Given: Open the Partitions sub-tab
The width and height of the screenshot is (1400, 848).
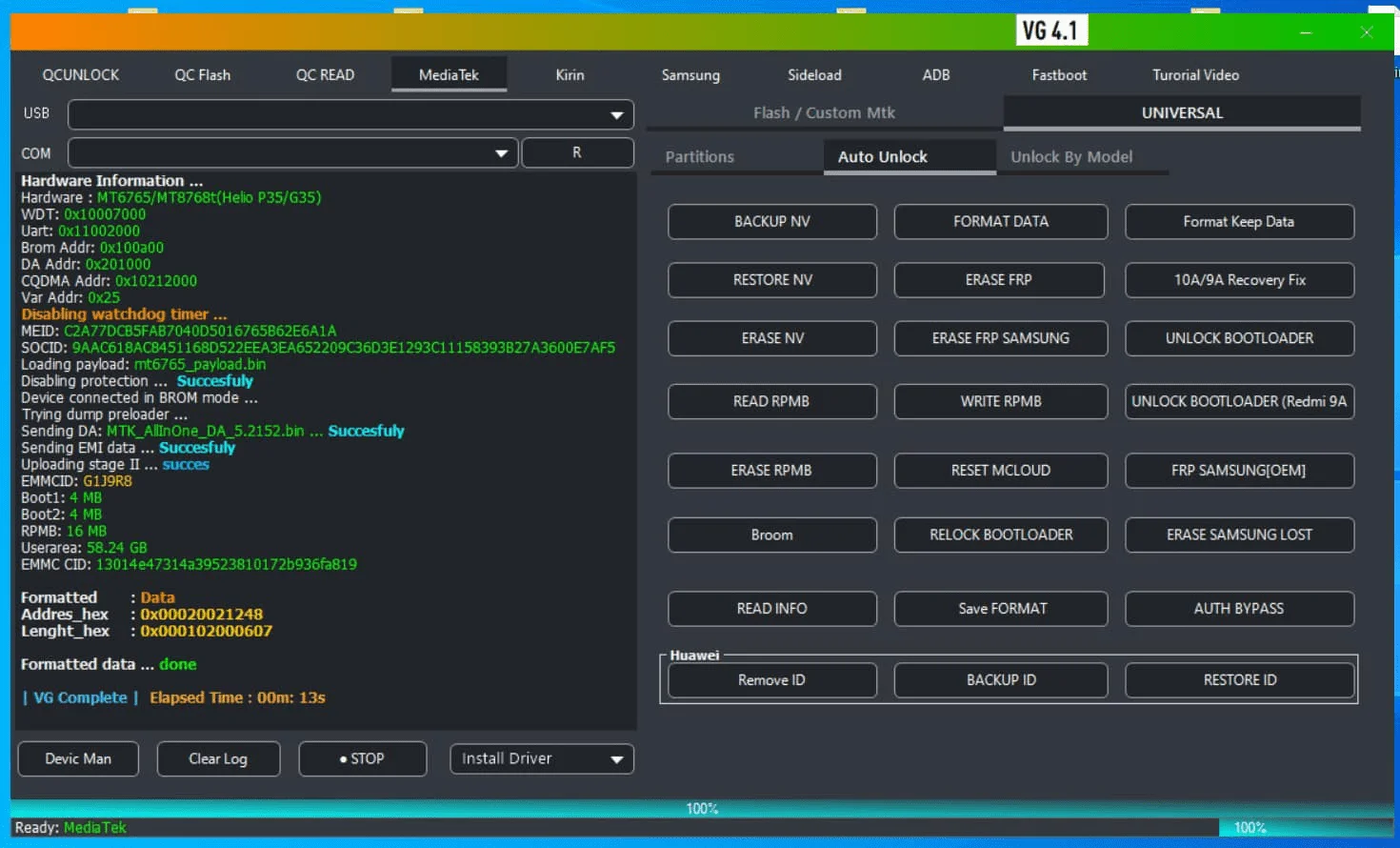Looking at the screenshot, I should [699, 156].
